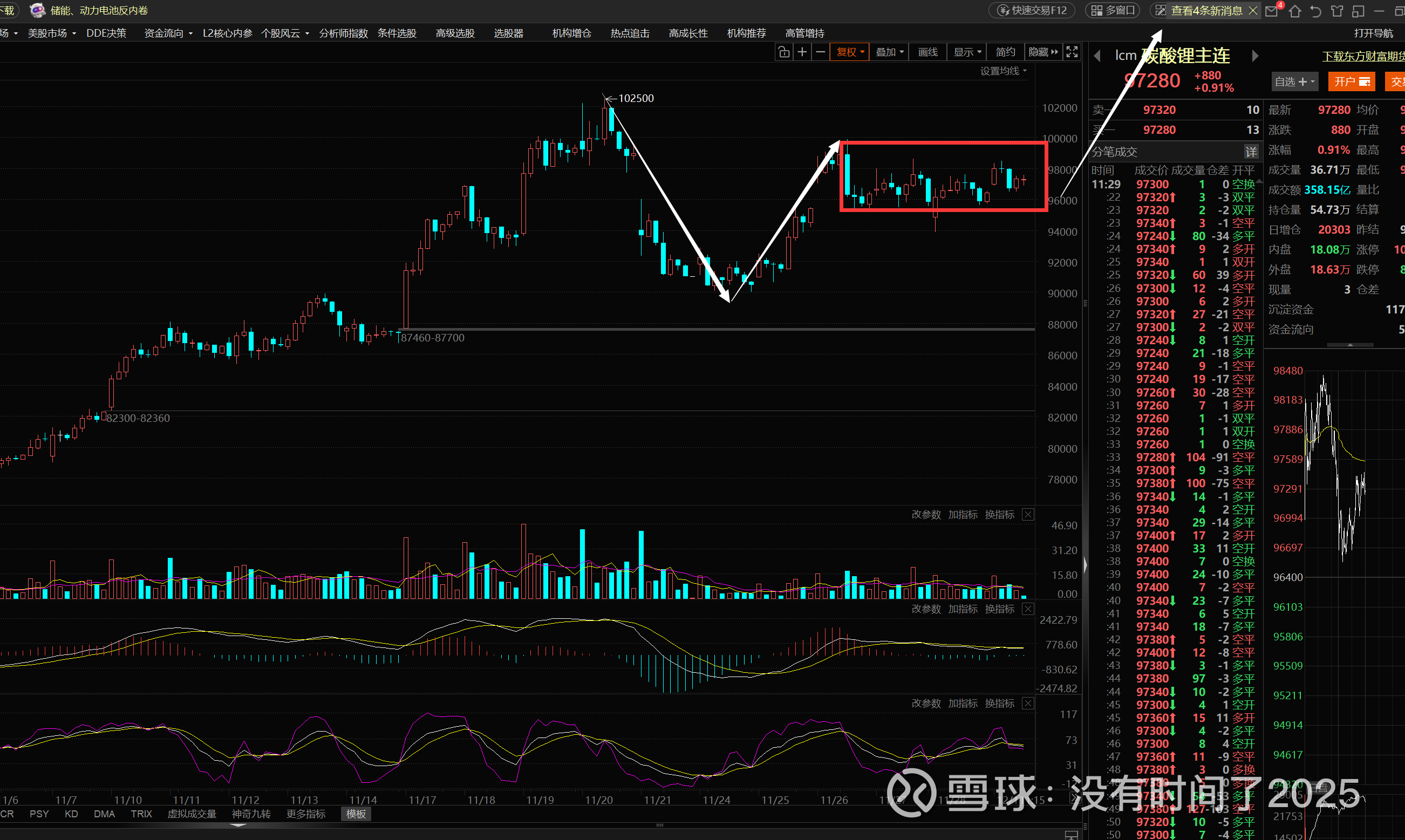
Task: Open the 复权 dropdown
Action: 850,52
